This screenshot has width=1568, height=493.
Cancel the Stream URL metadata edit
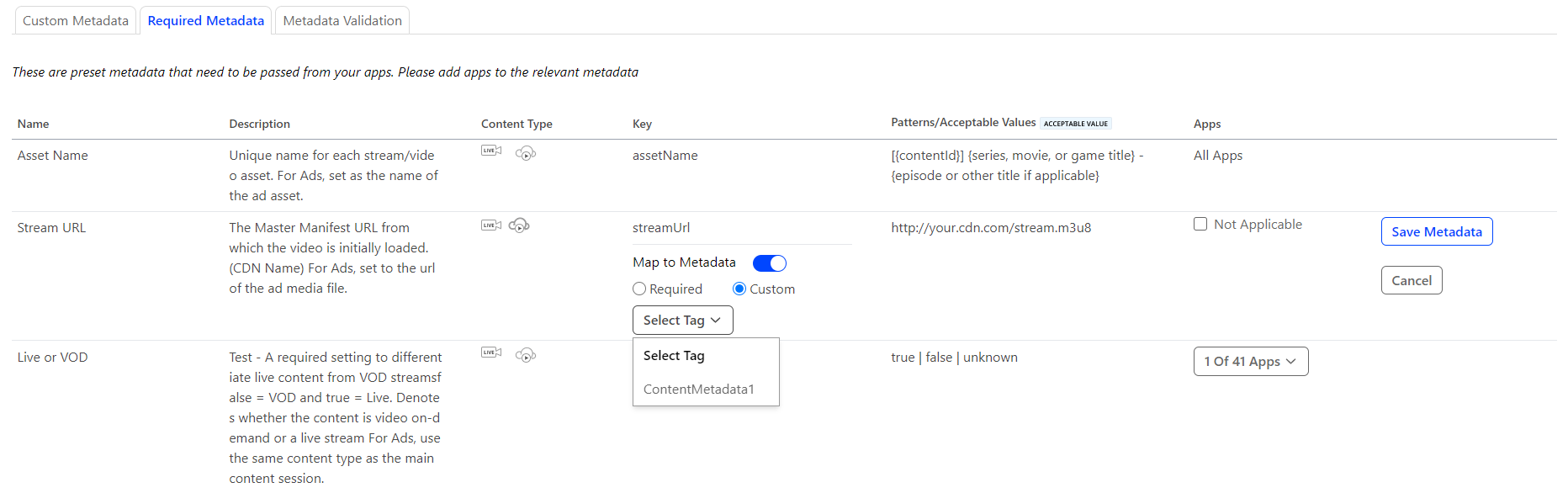point(1411,281)
